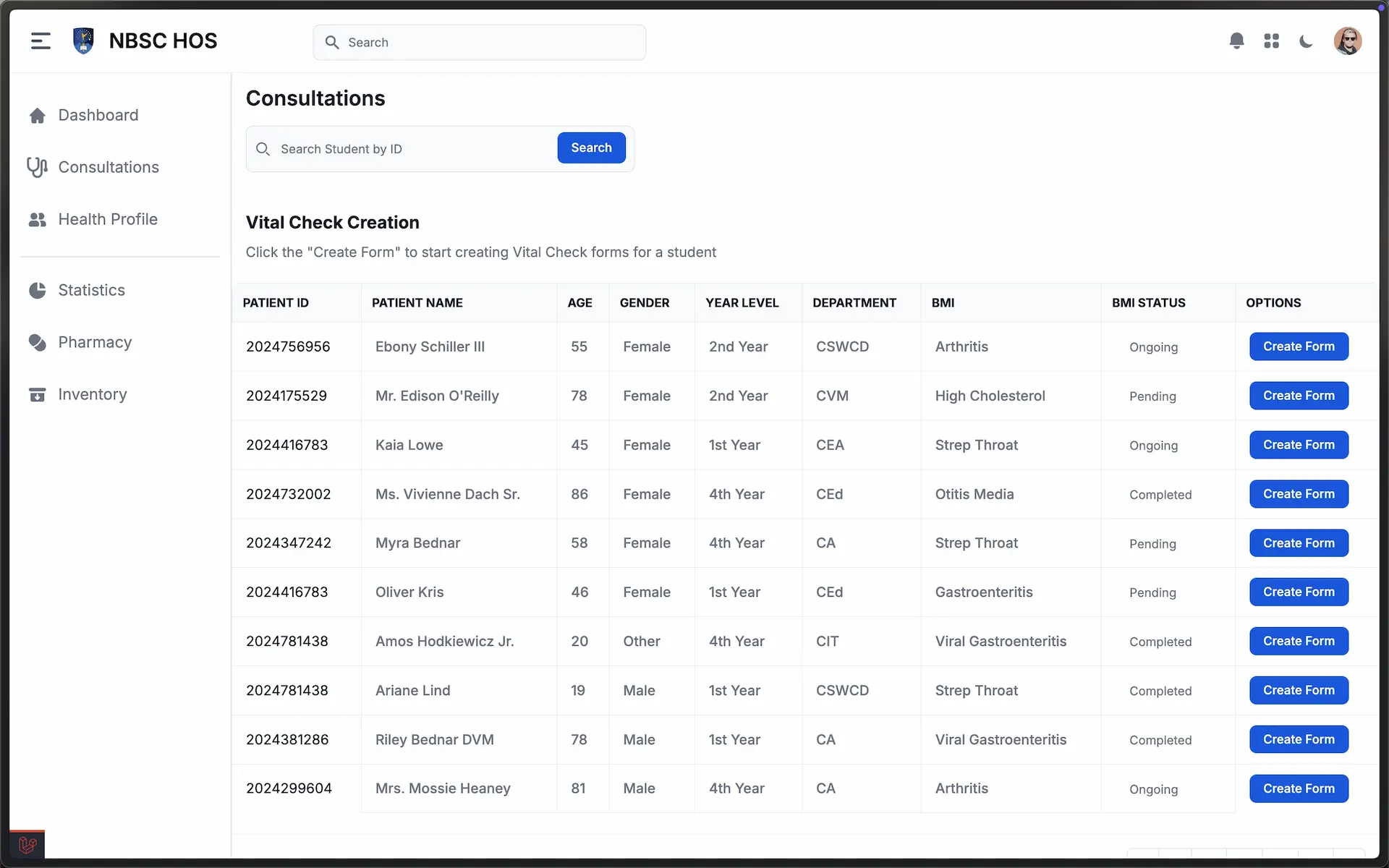Click the magnifier icon in student search
This screenshot has width=1389, height=868.
tap(263, 149)
